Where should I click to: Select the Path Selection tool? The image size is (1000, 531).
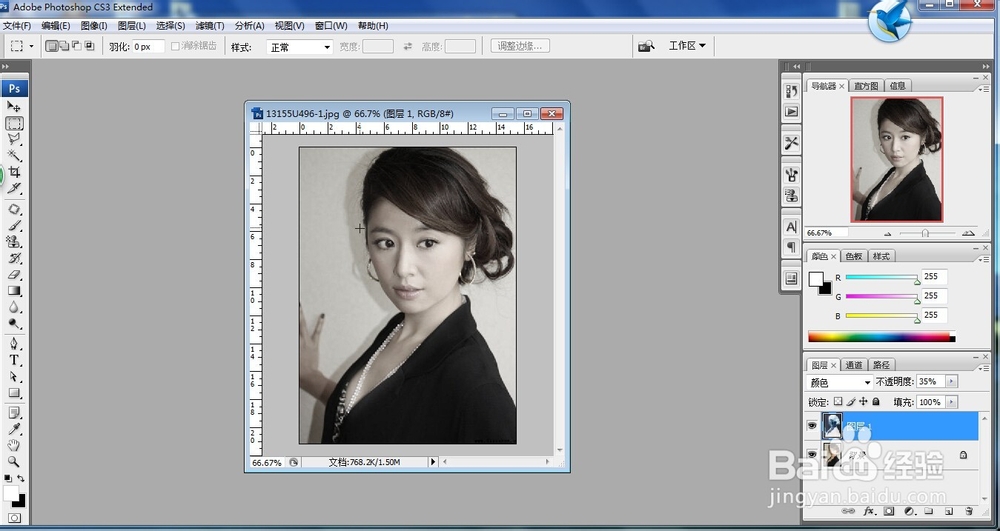14,377
